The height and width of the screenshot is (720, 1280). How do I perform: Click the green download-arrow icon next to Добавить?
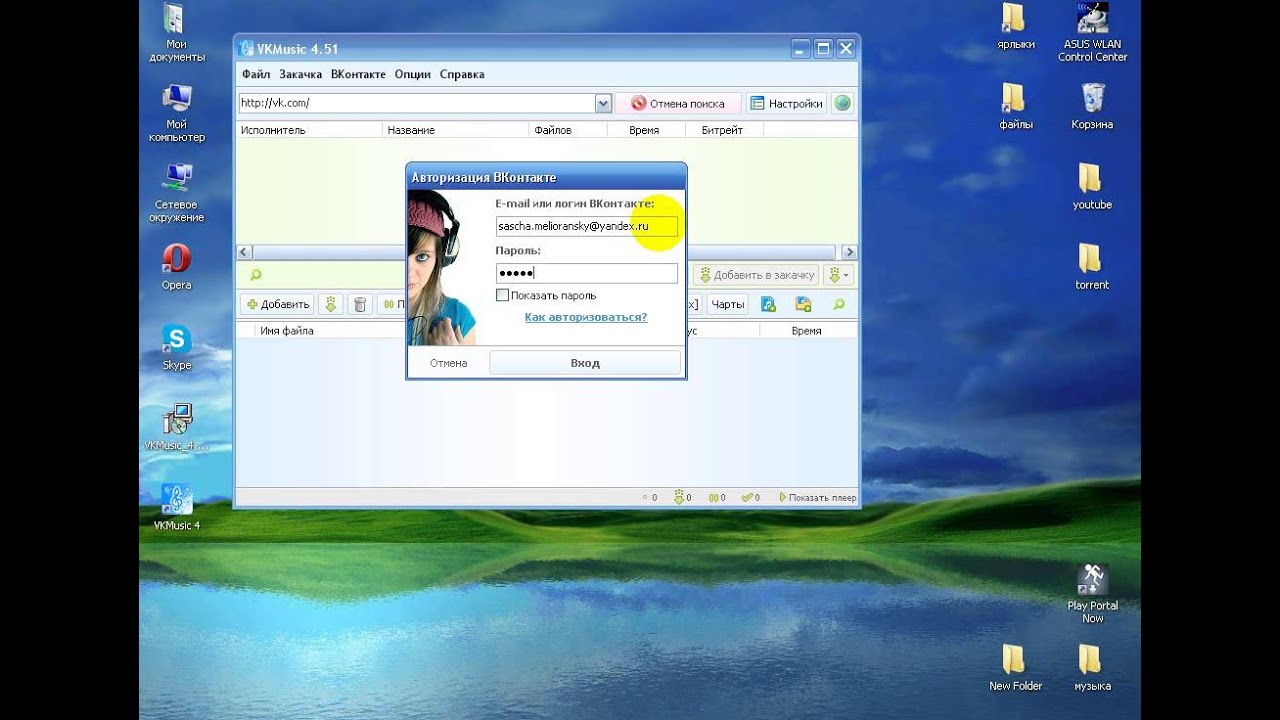tap(331, 304)
